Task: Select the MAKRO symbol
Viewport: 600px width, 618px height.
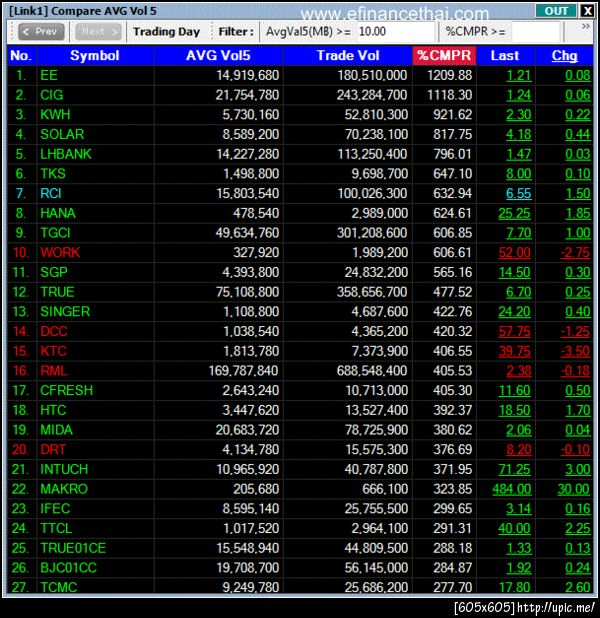Action: (x=64, y=489)
